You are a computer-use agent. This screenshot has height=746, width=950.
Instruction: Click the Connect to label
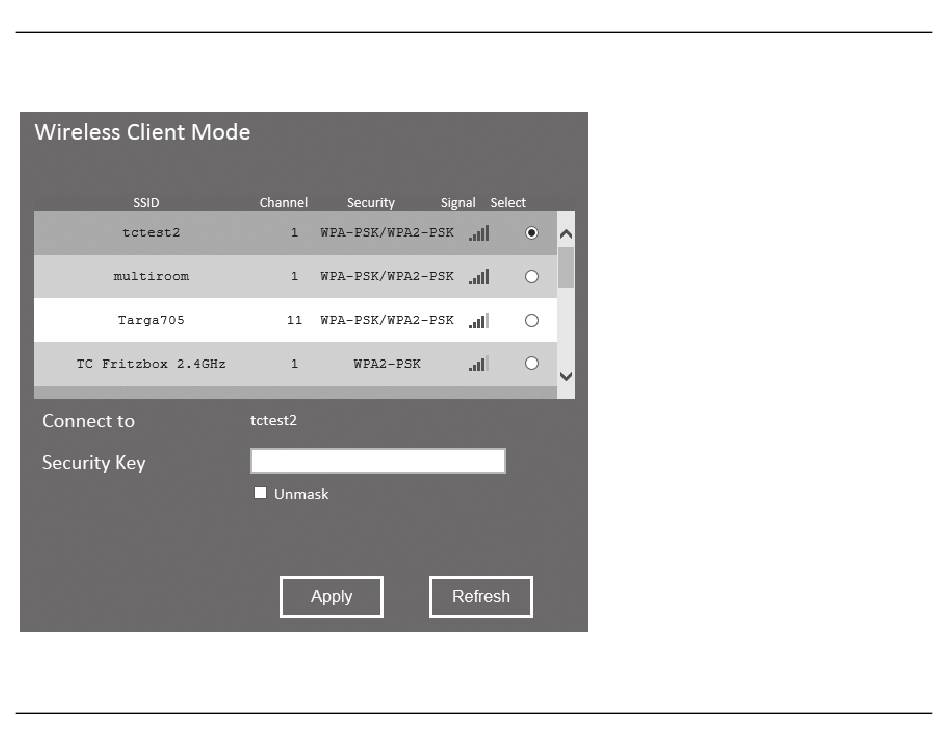88,421
